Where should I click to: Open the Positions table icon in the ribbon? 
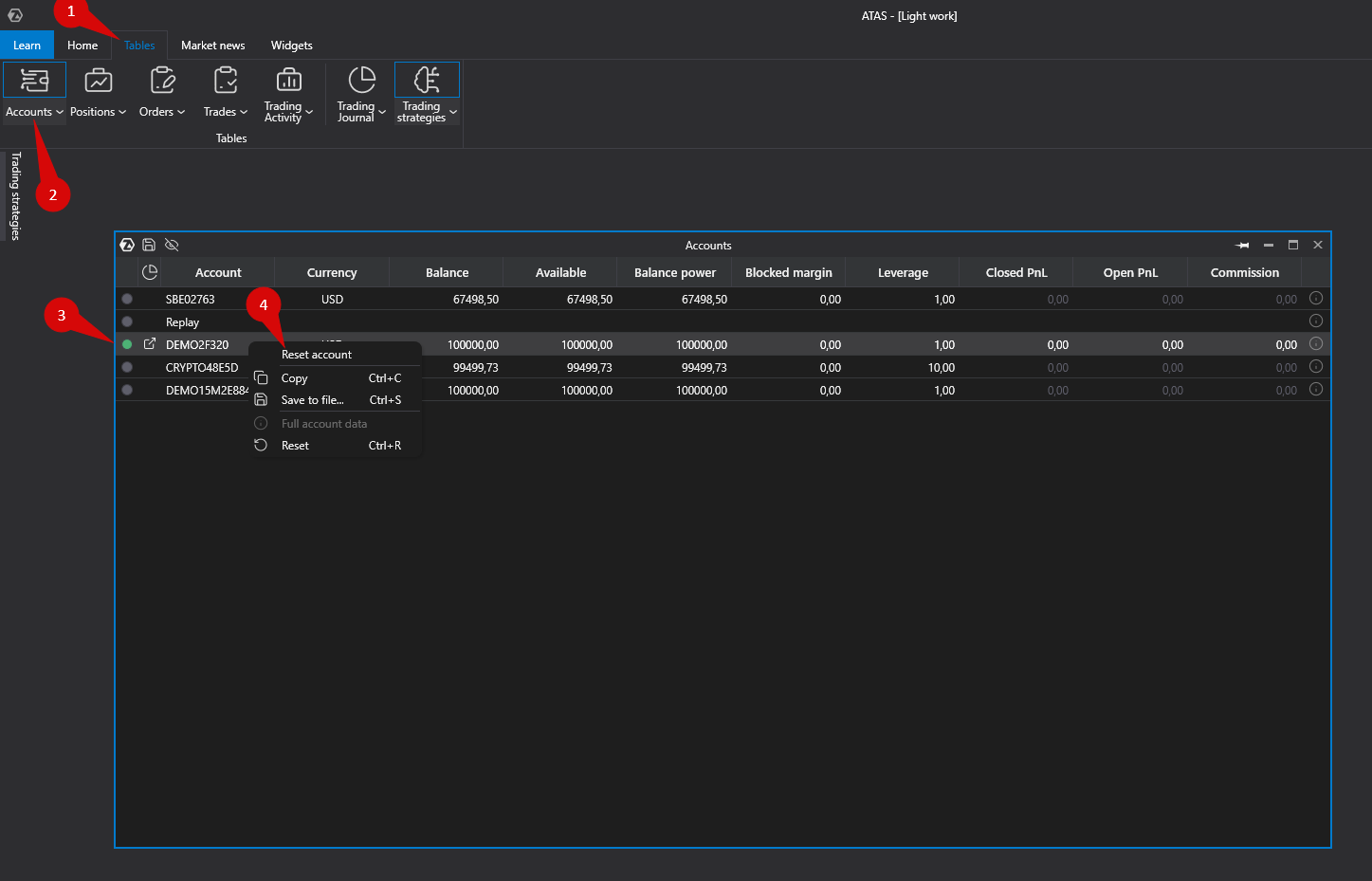(99, 81)
